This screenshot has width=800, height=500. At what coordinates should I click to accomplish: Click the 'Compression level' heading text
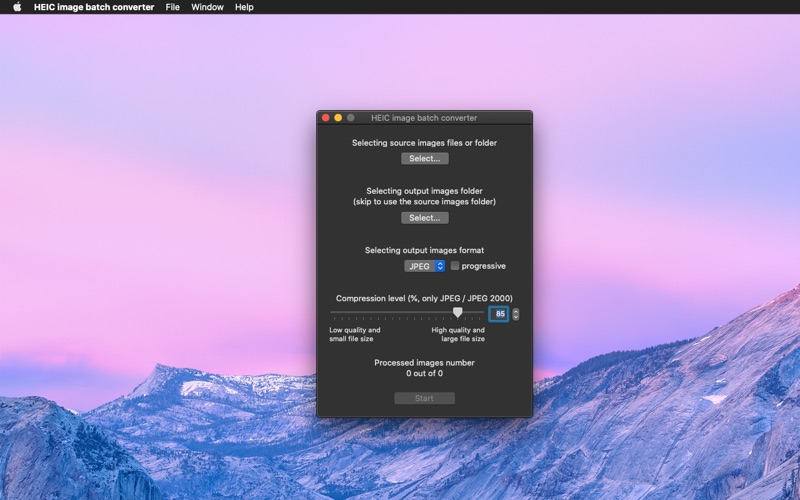click(424, 298)
